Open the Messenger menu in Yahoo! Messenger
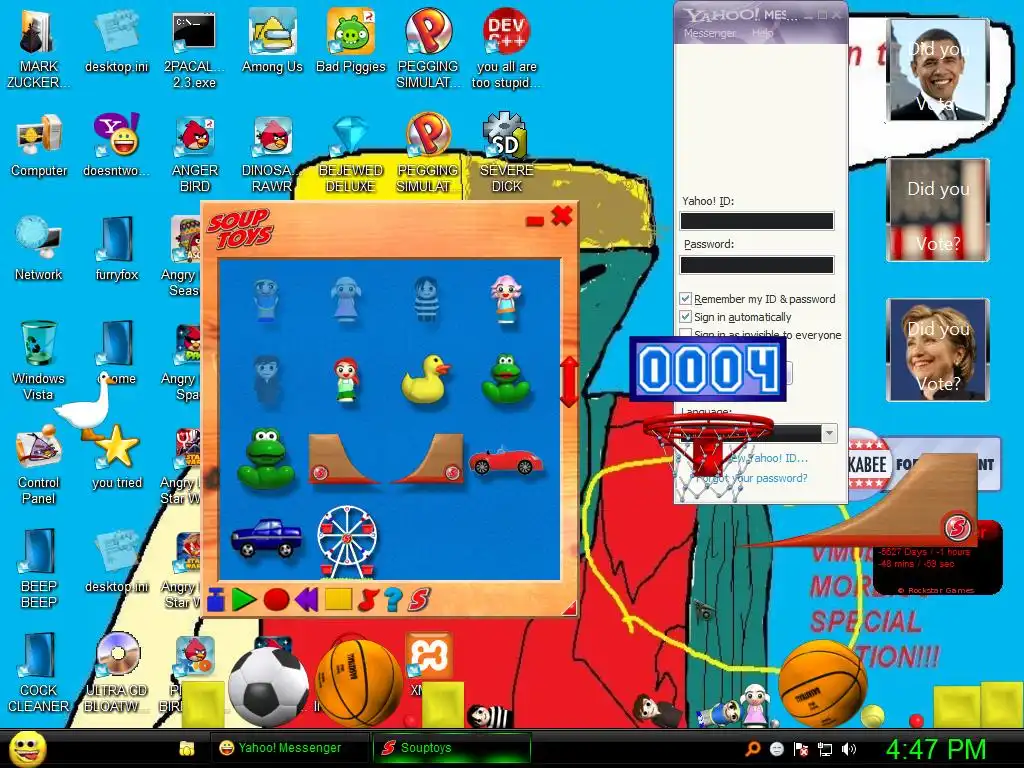1024x768 pixels. point(709,33)
